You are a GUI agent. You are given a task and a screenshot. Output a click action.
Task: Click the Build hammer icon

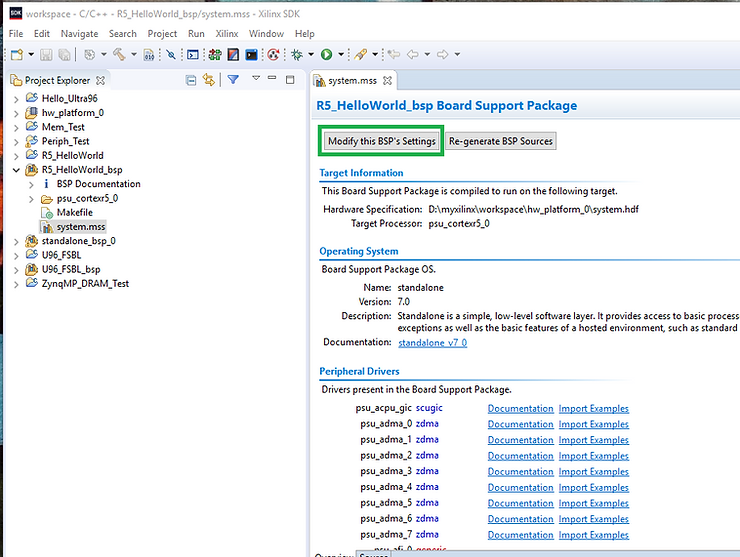[x=118, y=54]
